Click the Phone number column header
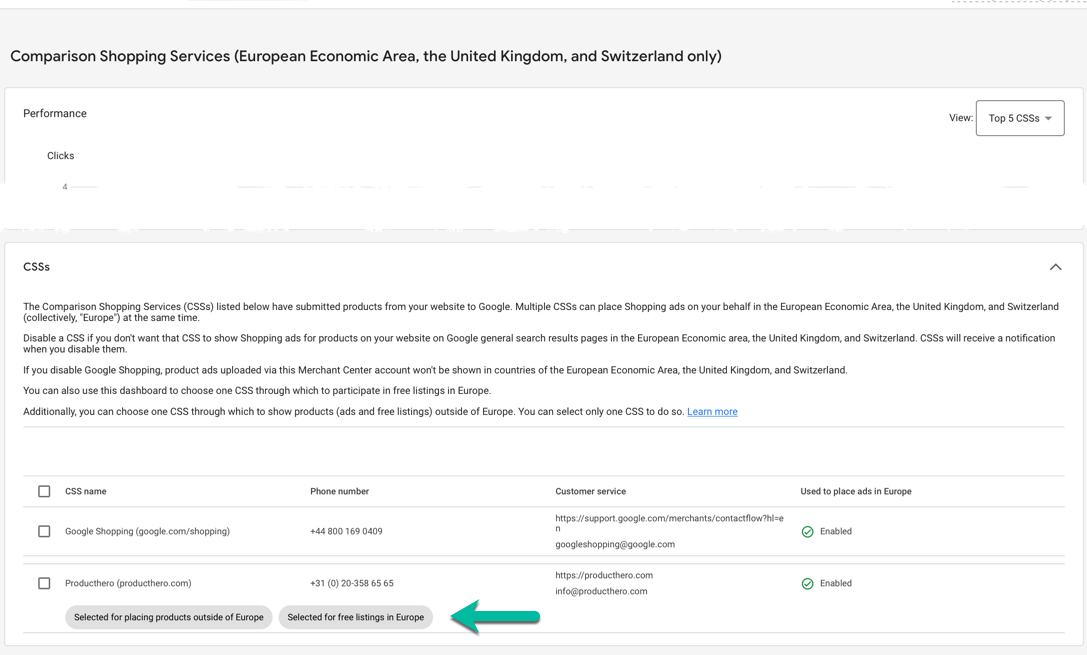1087x655 pixels. (x=340, y=491)
